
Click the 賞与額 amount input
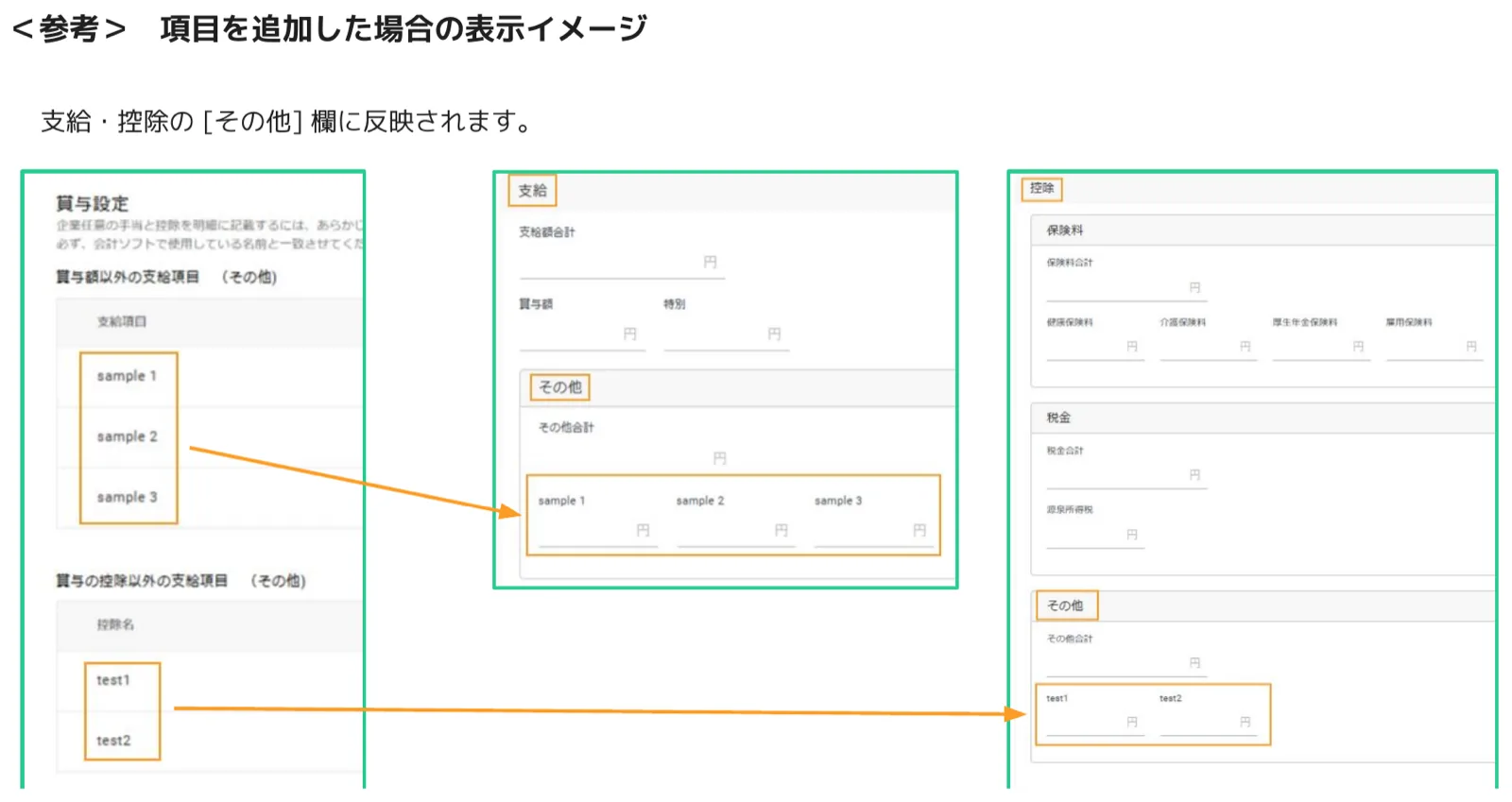[582, 335]
